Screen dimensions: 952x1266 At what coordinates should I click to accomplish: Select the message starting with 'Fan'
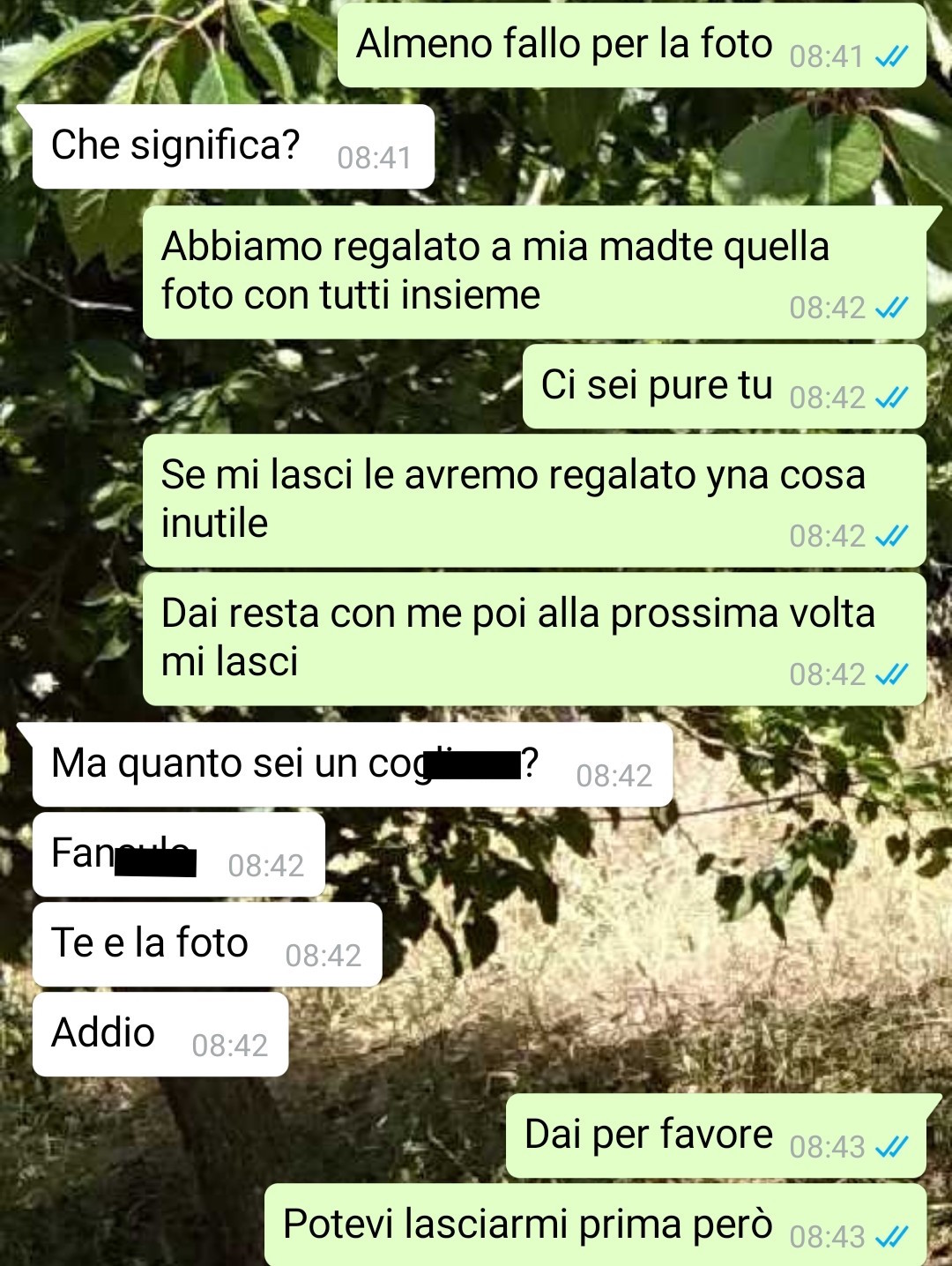tap(179, 854)
